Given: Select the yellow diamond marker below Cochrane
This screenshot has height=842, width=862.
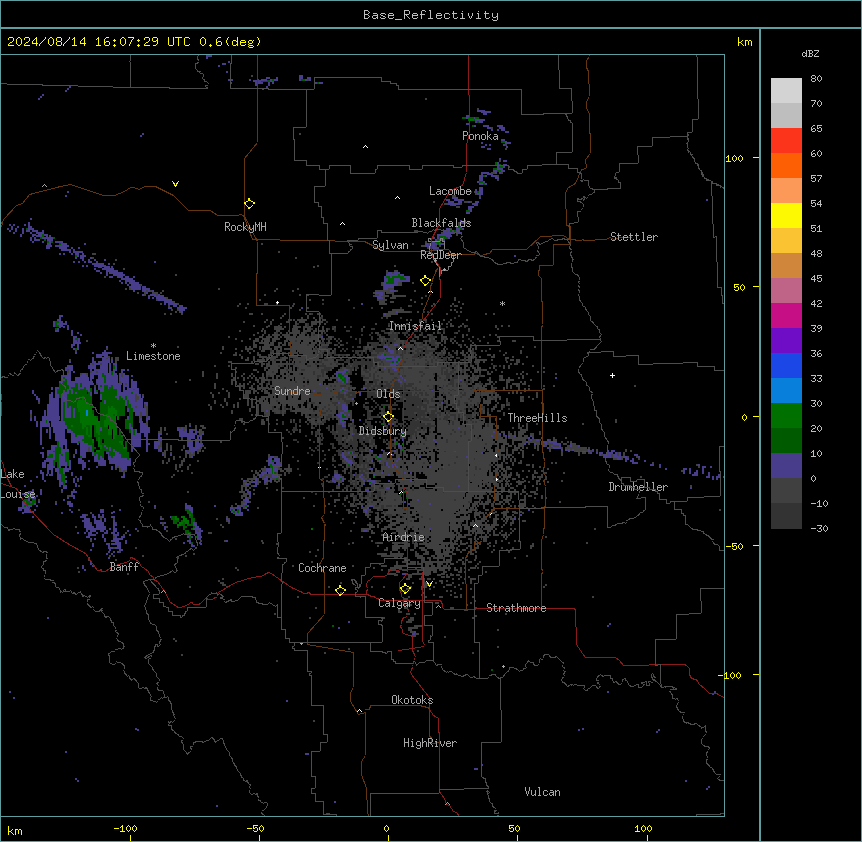Looking at the screenshot, I should (x=340, y=590).
